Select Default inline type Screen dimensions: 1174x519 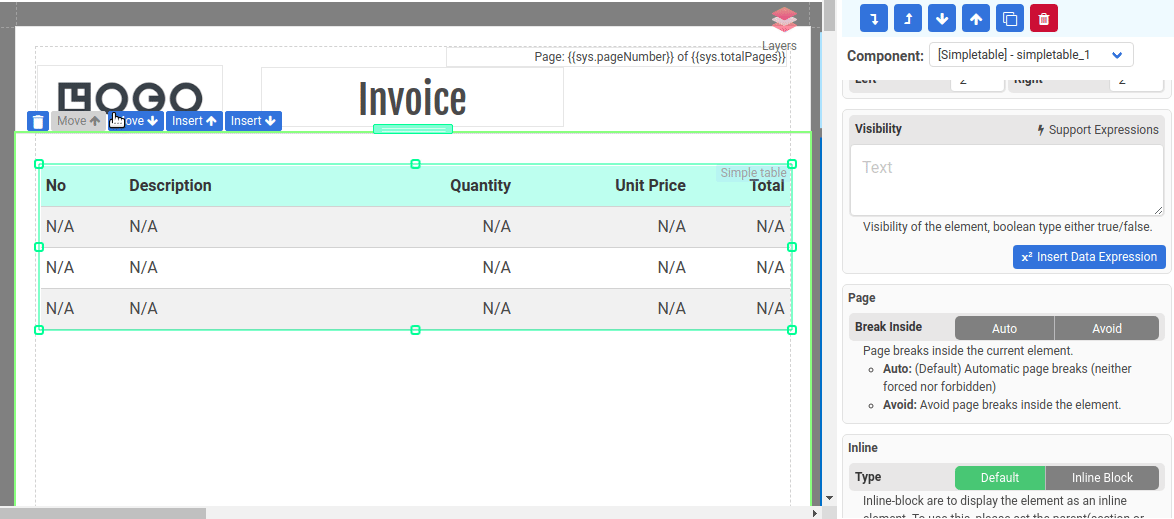point(999,478)
